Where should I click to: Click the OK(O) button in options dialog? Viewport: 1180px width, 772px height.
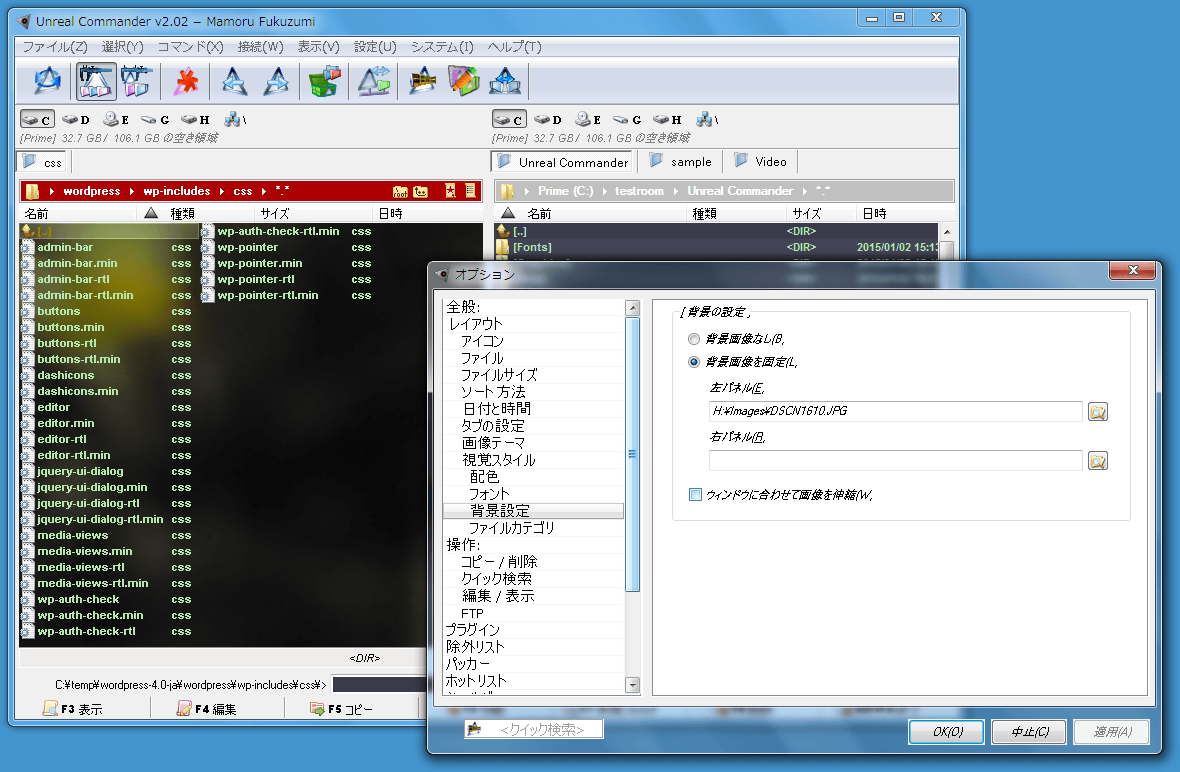pos(947,732)
